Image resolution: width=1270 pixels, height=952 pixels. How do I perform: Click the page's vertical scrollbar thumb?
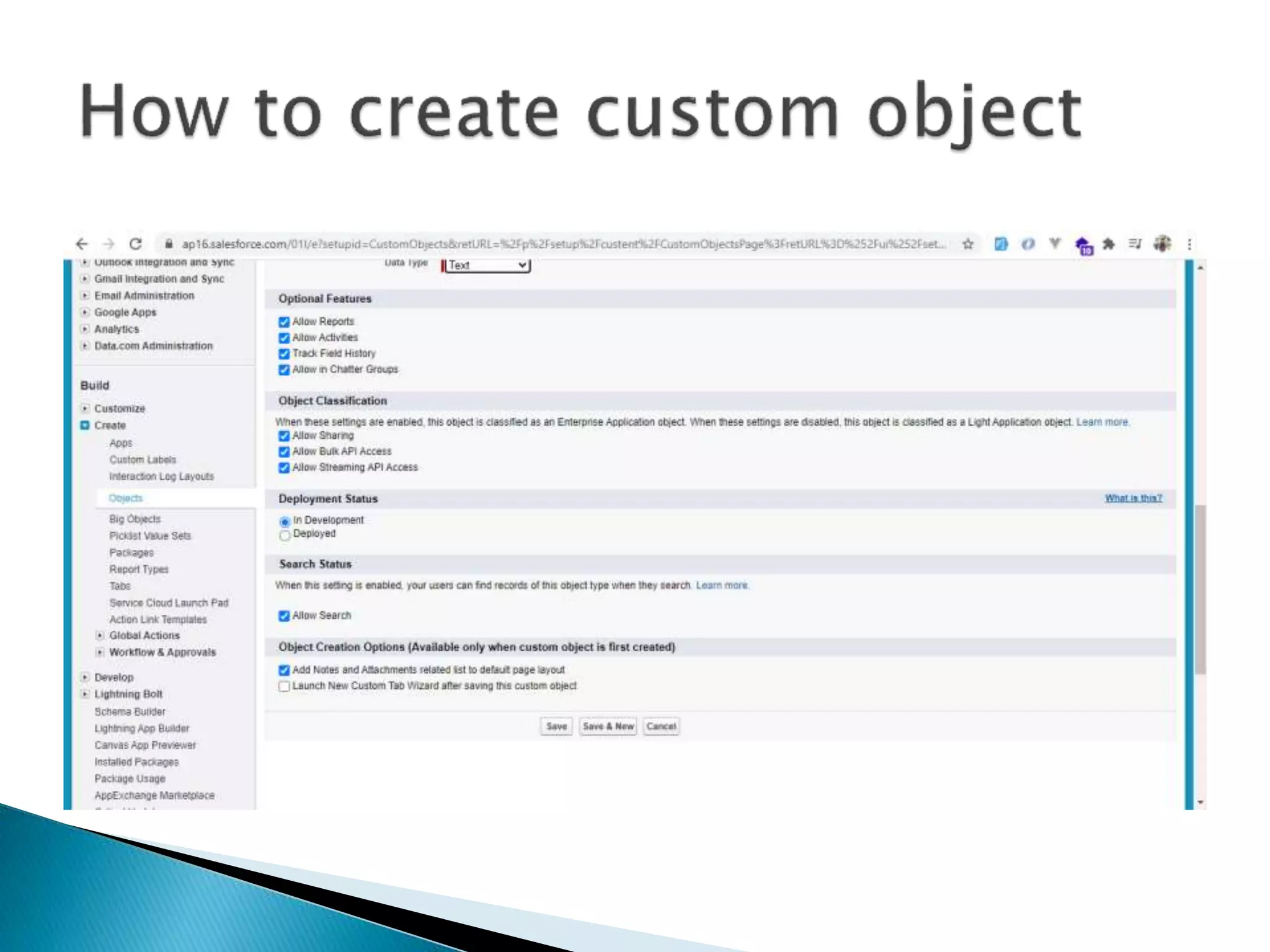point(1201,589)
